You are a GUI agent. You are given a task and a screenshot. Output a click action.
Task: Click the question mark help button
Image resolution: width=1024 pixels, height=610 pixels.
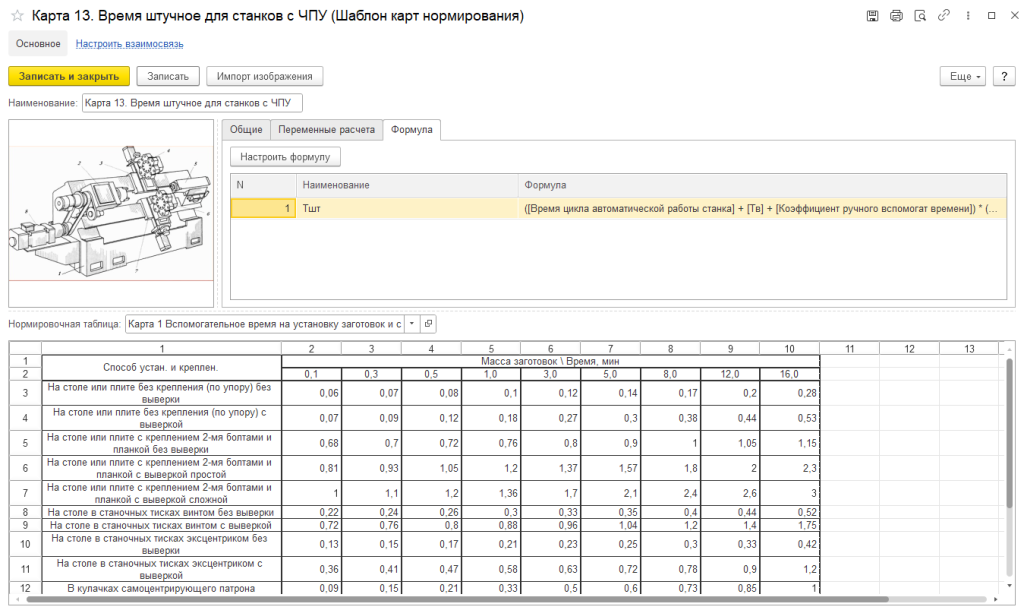click(x=1003, y=76)
